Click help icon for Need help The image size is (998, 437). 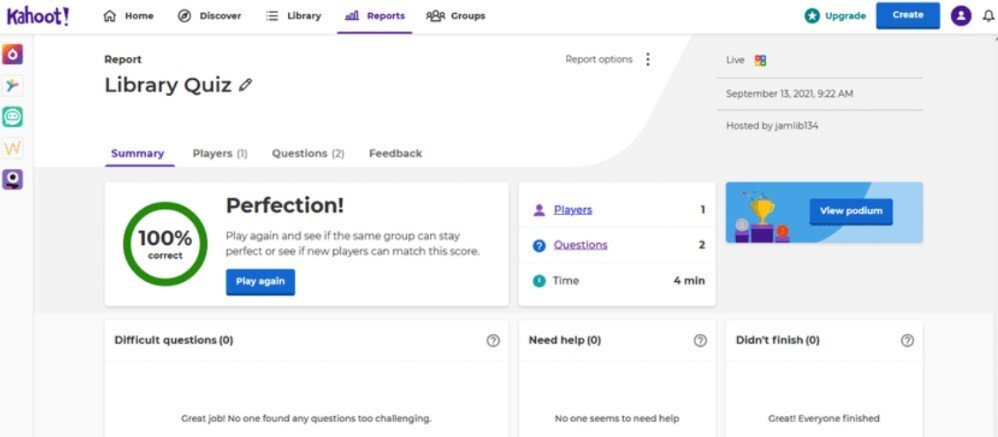click(700, 340)
